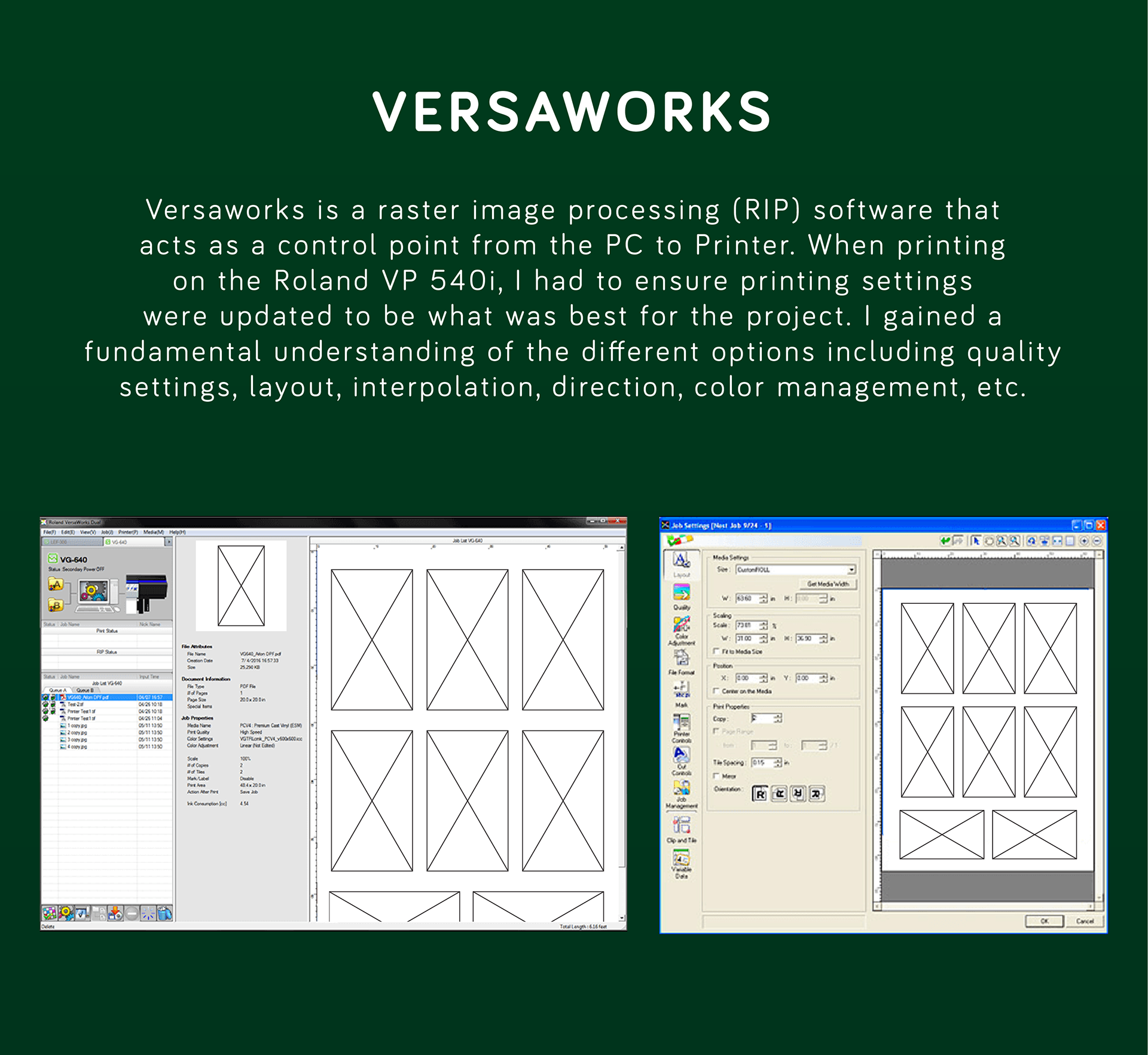Enable the Fit to Media Size checkbox
The image size is (1148, 1055).
(x=716, y=652)
